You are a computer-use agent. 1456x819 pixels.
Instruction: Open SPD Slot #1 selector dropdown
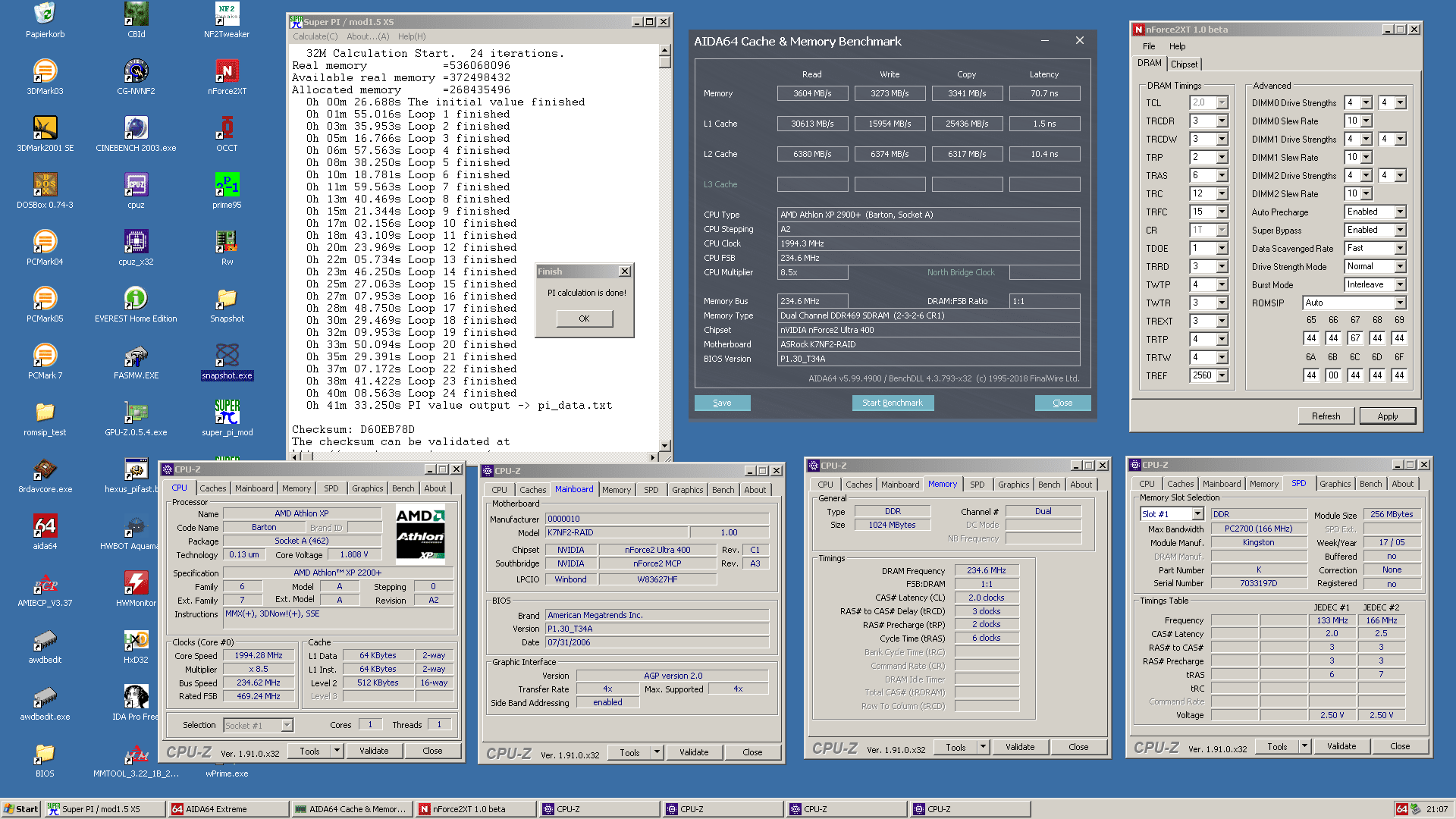click(1197, 514)
